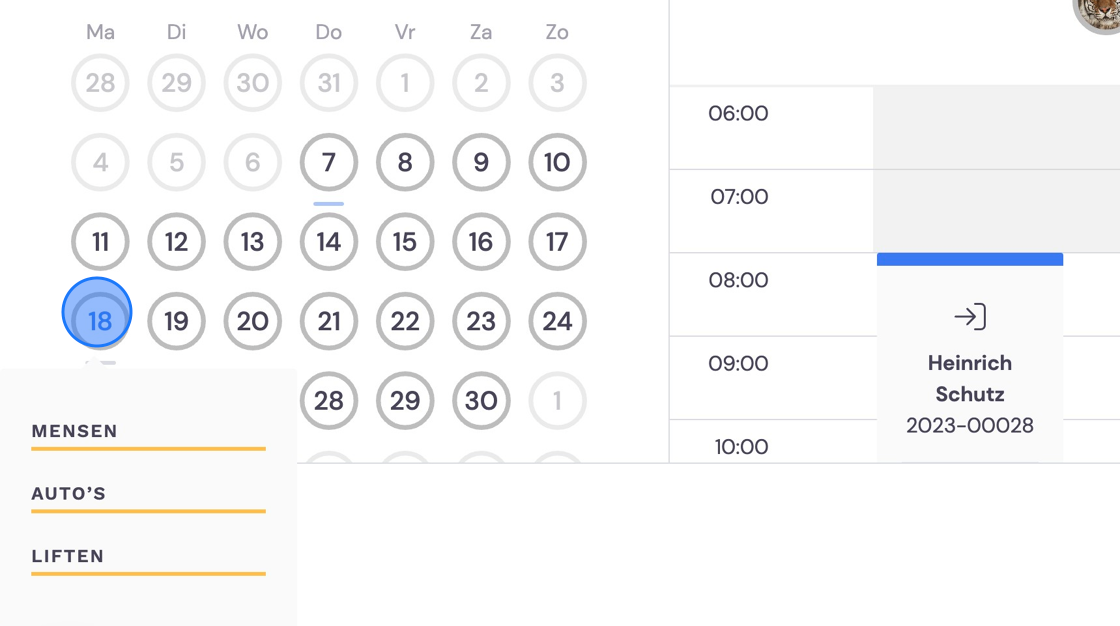Screen dimensions: 1120x626
Task: Click the blue bar atop the appointment
Action: click(x=970, y=259)
